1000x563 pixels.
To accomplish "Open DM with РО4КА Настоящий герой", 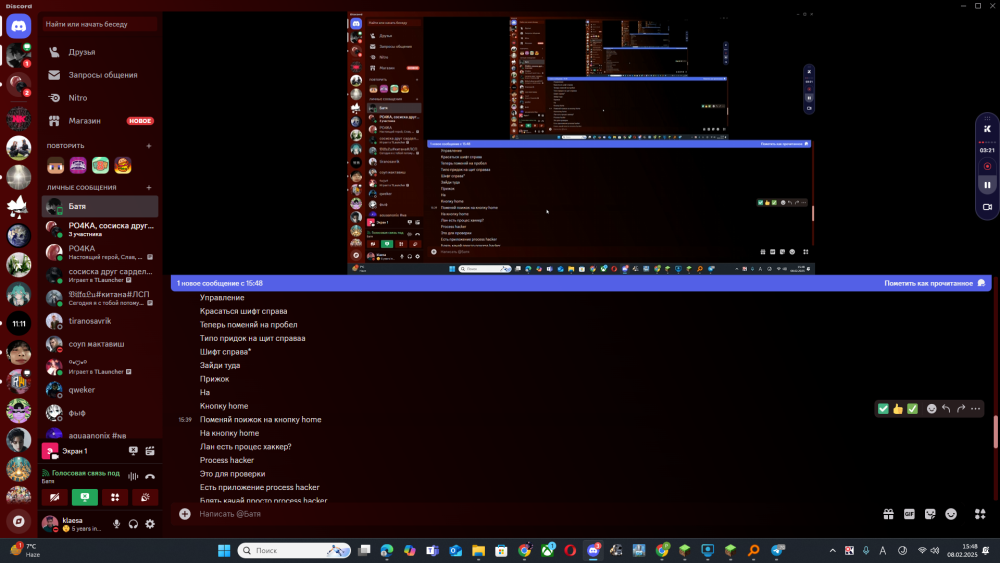I will tap(100, 252).
